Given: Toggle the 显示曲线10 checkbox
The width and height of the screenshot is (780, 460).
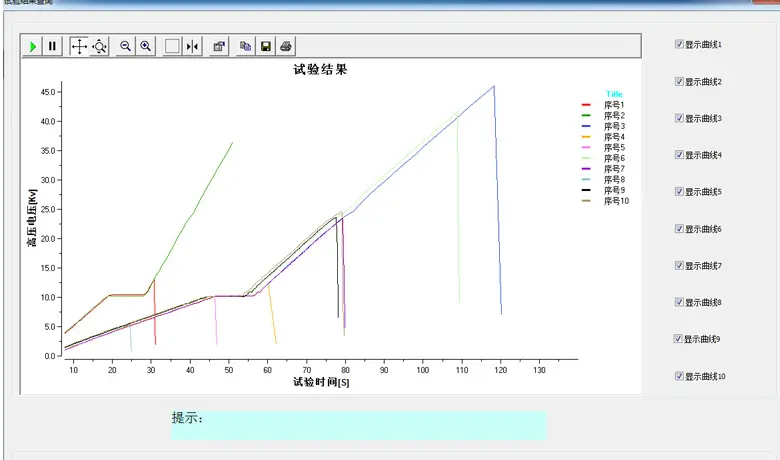Looking at the screenshot, I should click(679, 376).
